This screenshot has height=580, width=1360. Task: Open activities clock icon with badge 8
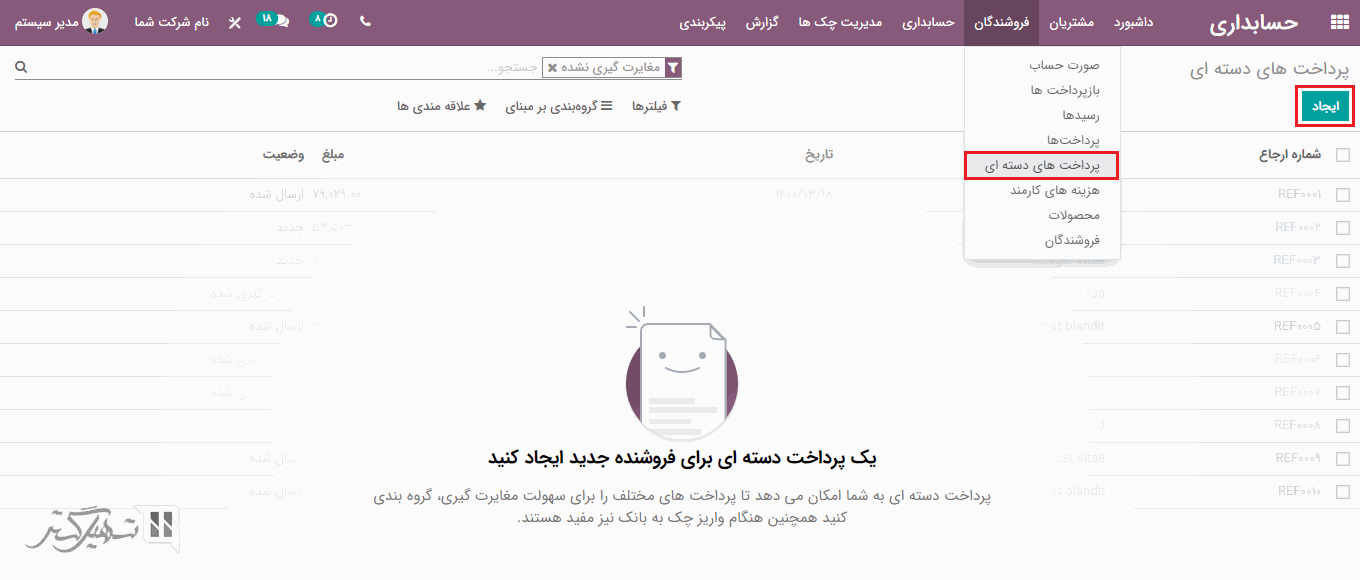pyautogui.click(x=329, y=21)
